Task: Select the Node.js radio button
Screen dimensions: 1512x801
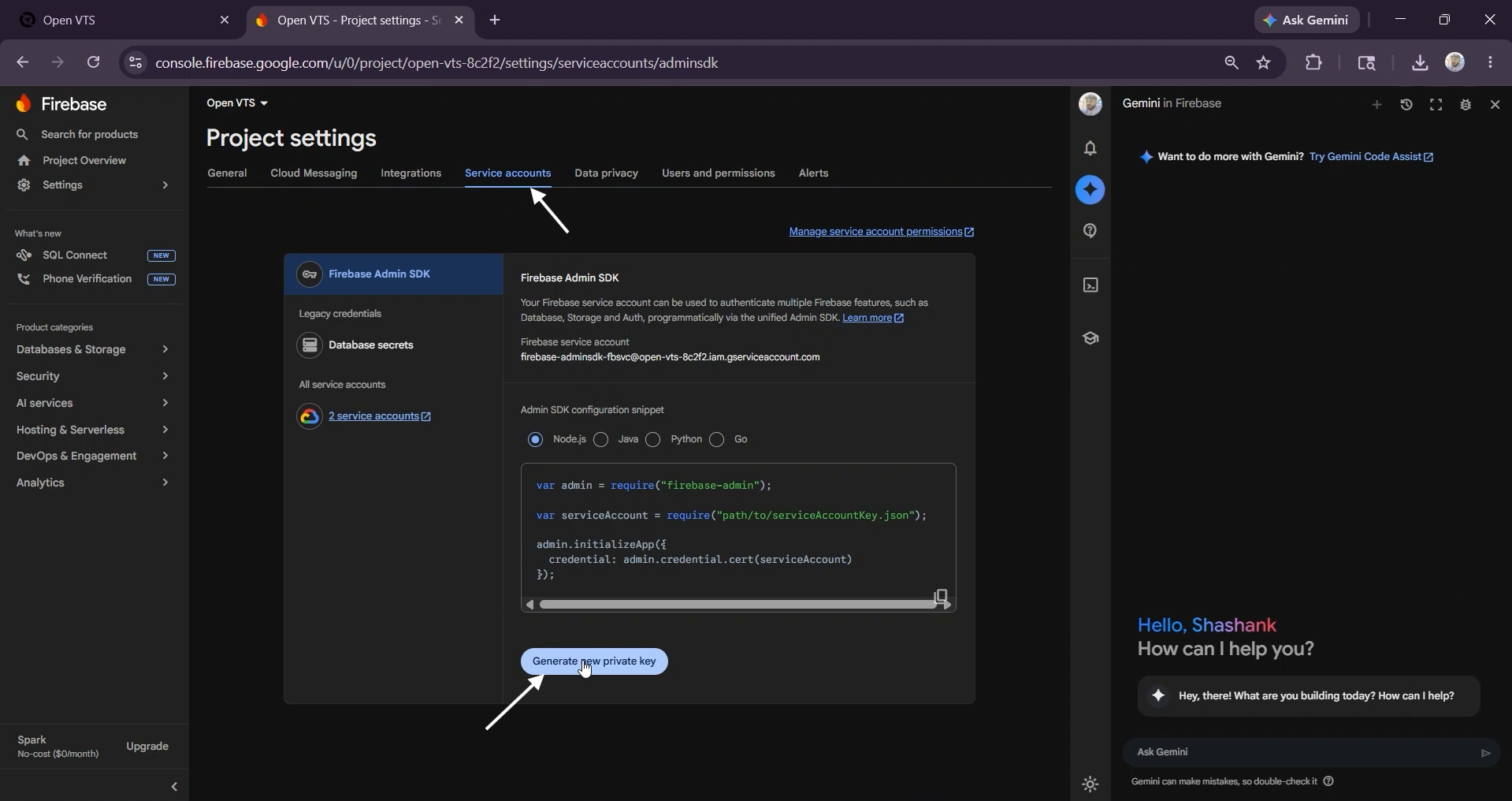Action: pos(536,440)
